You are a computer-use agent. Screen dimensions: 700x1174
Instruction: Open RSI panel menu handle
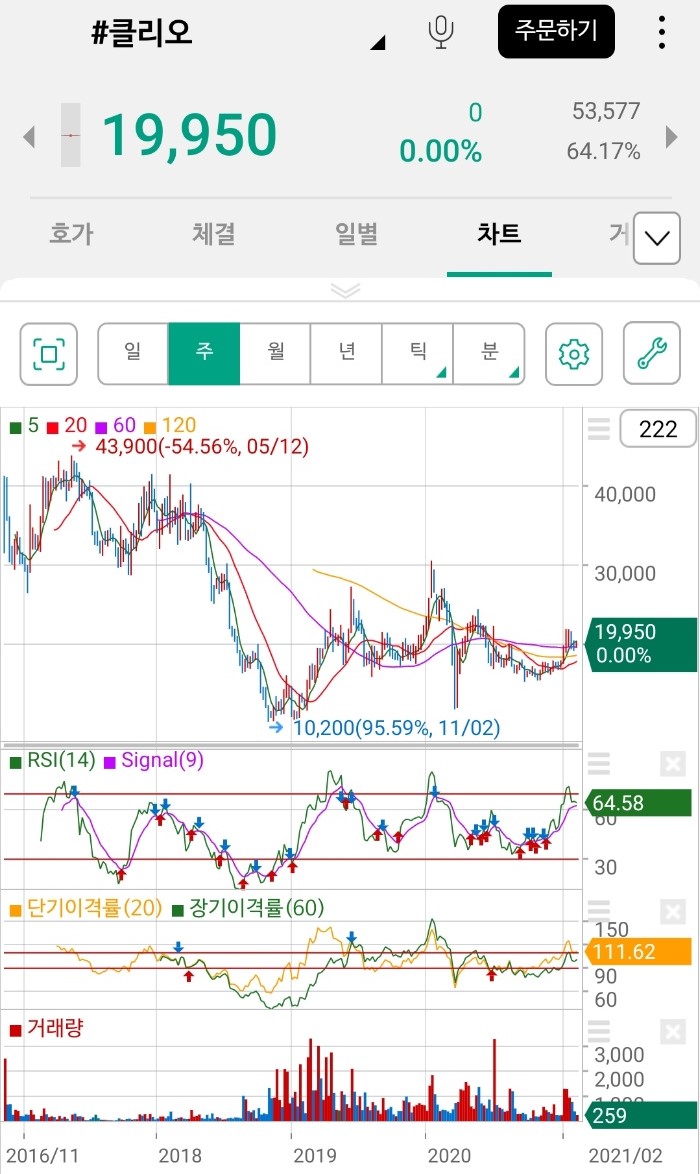coord(598,764)
